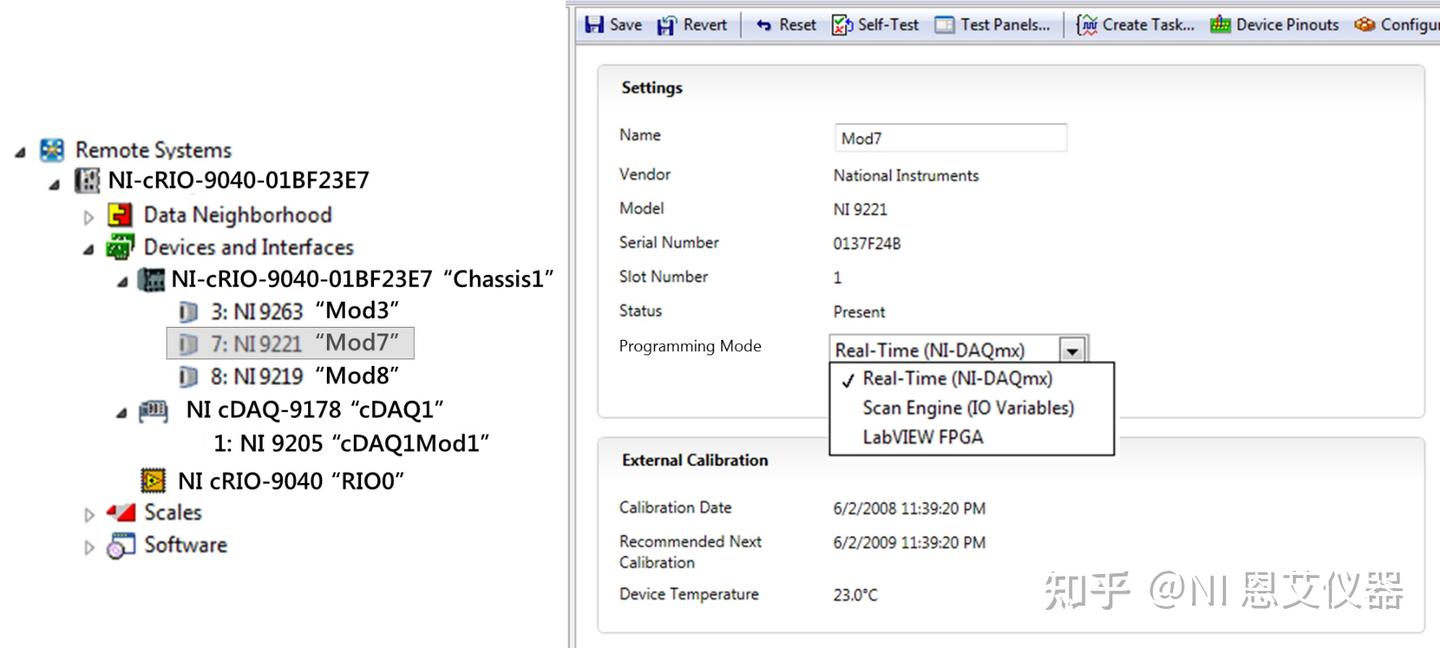Click the module icon beside 3: NI 9263
Viewport: 1440px width, 648px height.
(188, 311)
